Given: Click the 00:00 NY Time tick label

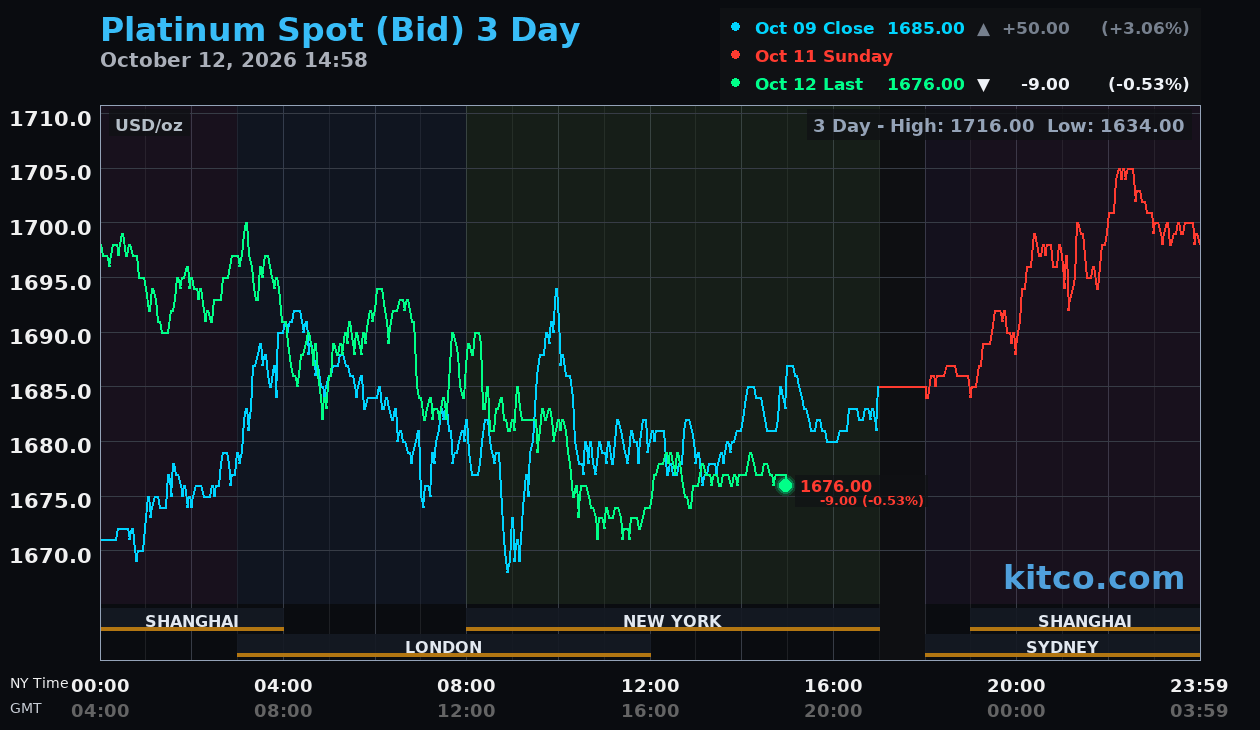Looking at the screenshot, I should pyautogui.click(x=100, y=686).
